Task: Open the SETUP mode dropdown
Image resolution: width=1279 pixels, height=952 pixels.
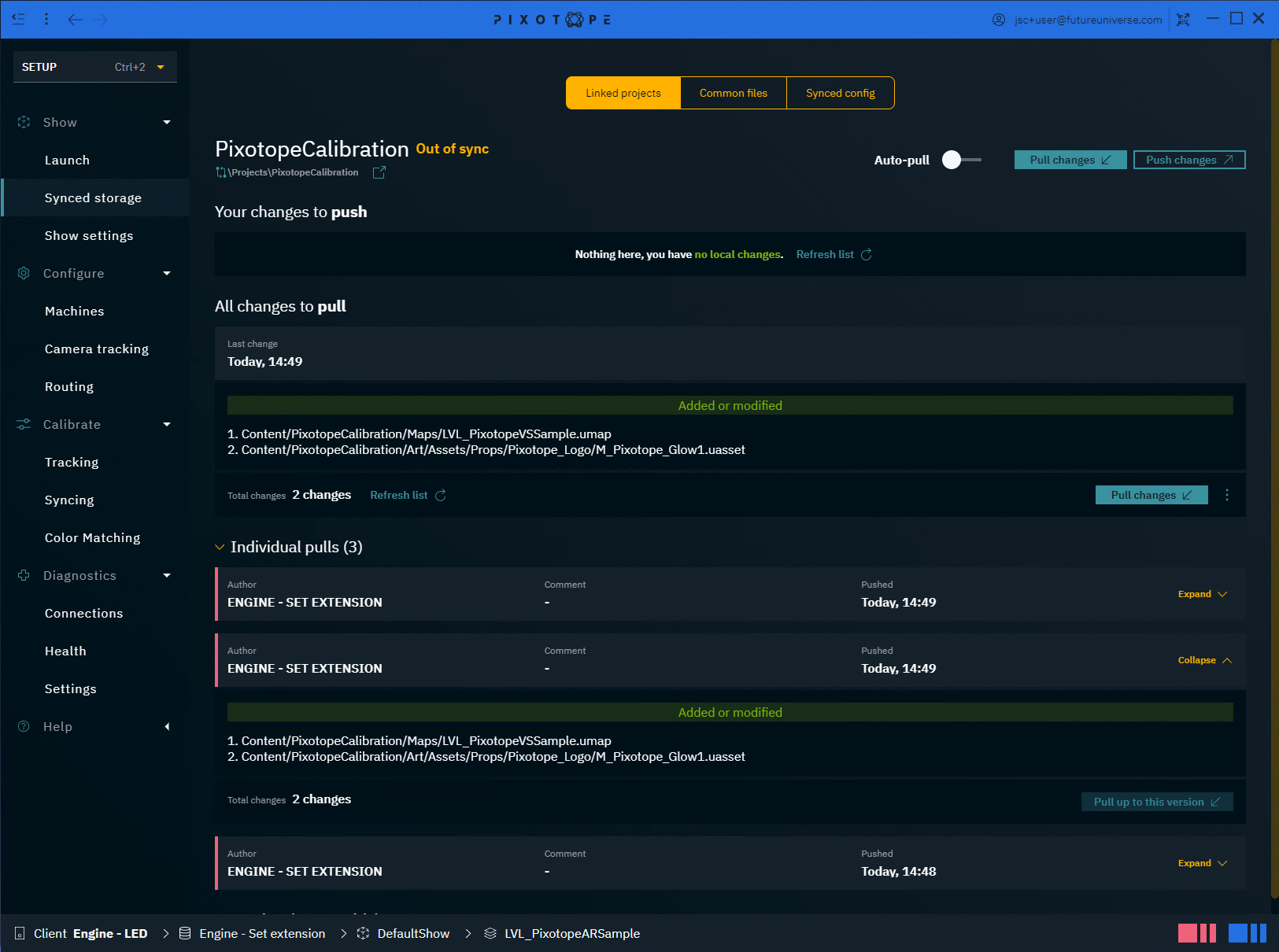Action: point(95,67)
